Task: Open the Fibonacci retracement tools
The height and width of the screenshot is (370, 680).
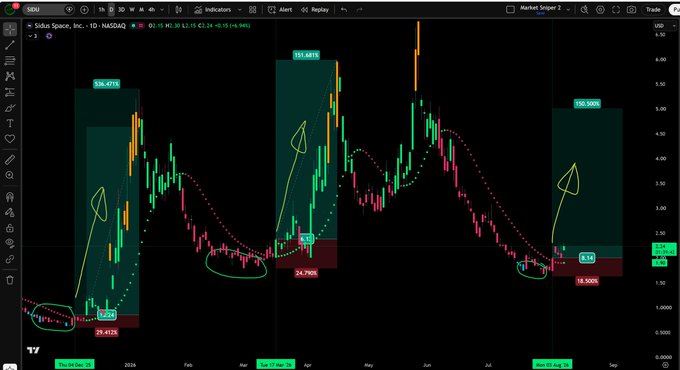Action: point(10,60)
